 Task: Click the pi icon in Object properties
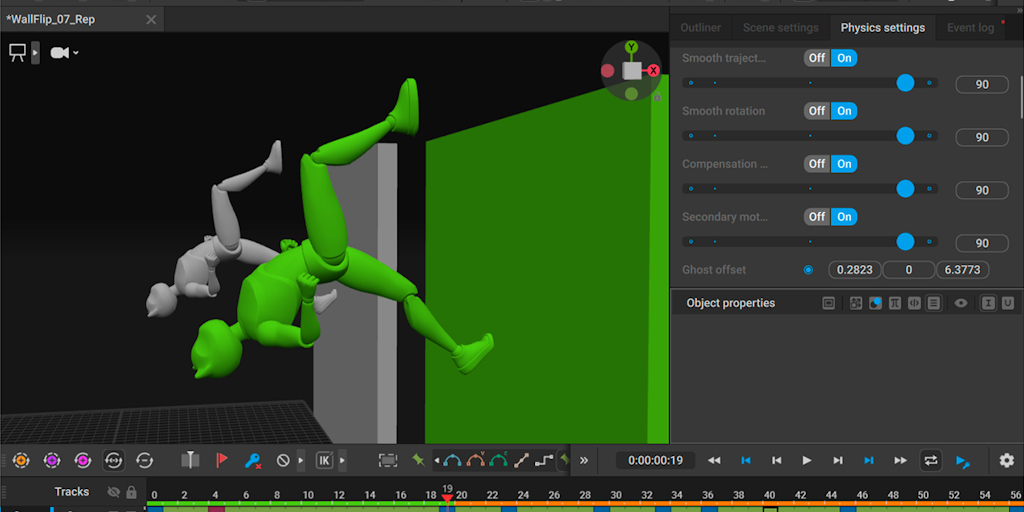coord(895,303)
